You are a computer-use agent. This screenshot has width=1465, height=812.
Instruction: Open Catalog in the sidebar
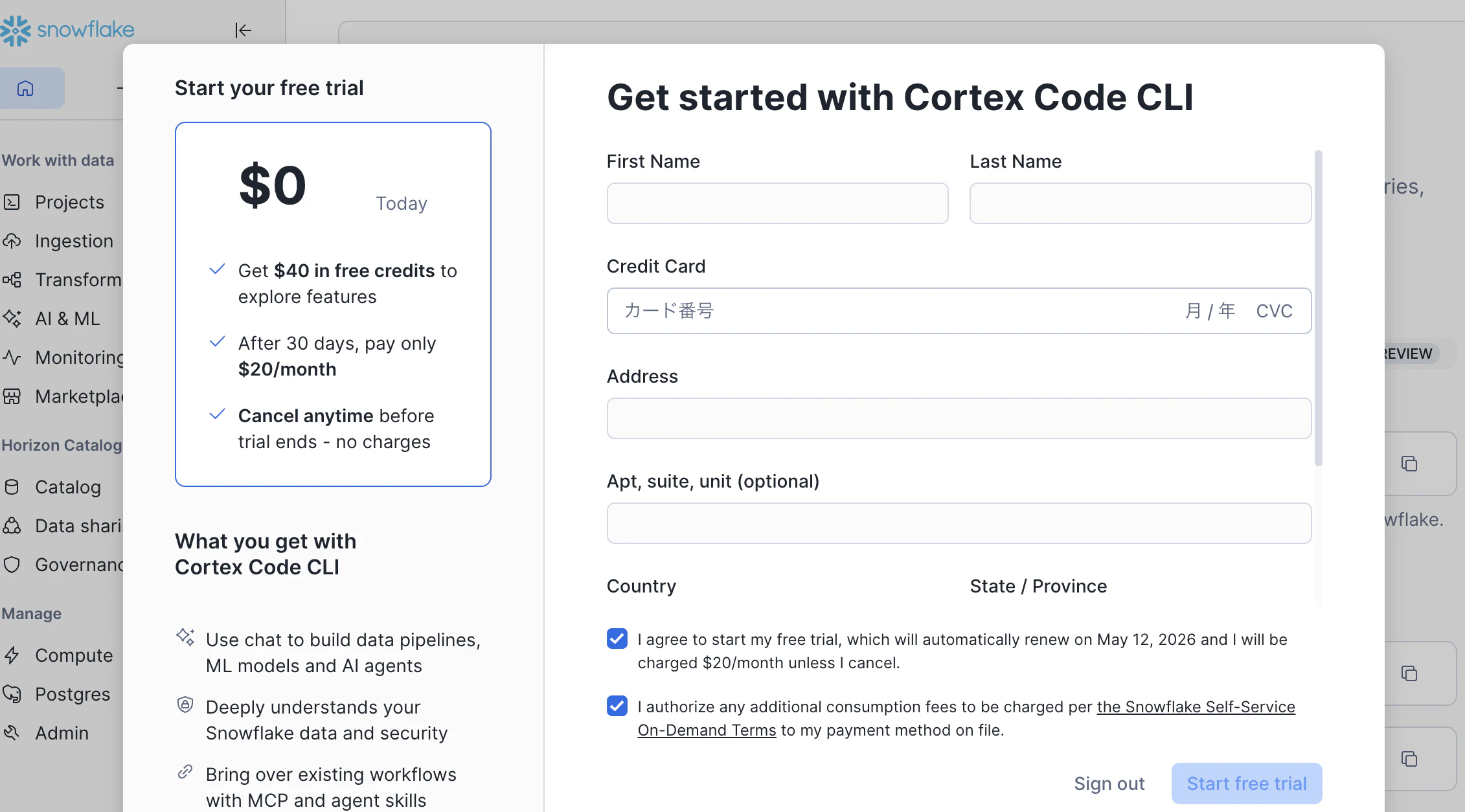point(68,487)
